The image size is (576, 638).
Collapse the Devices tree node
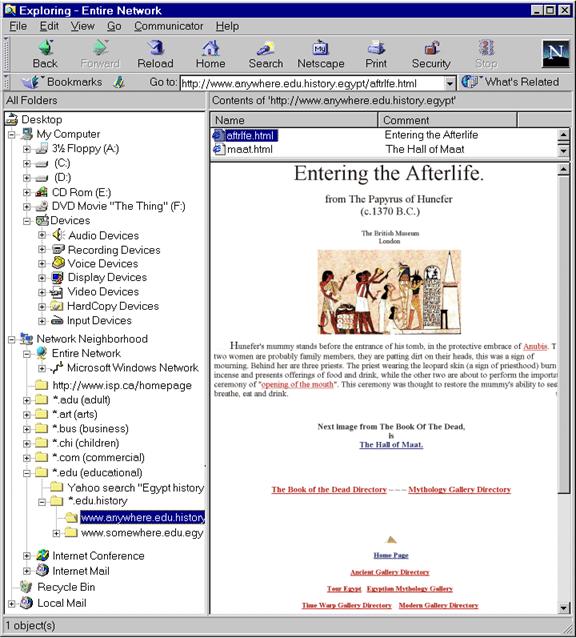click(x=27, y=221)
